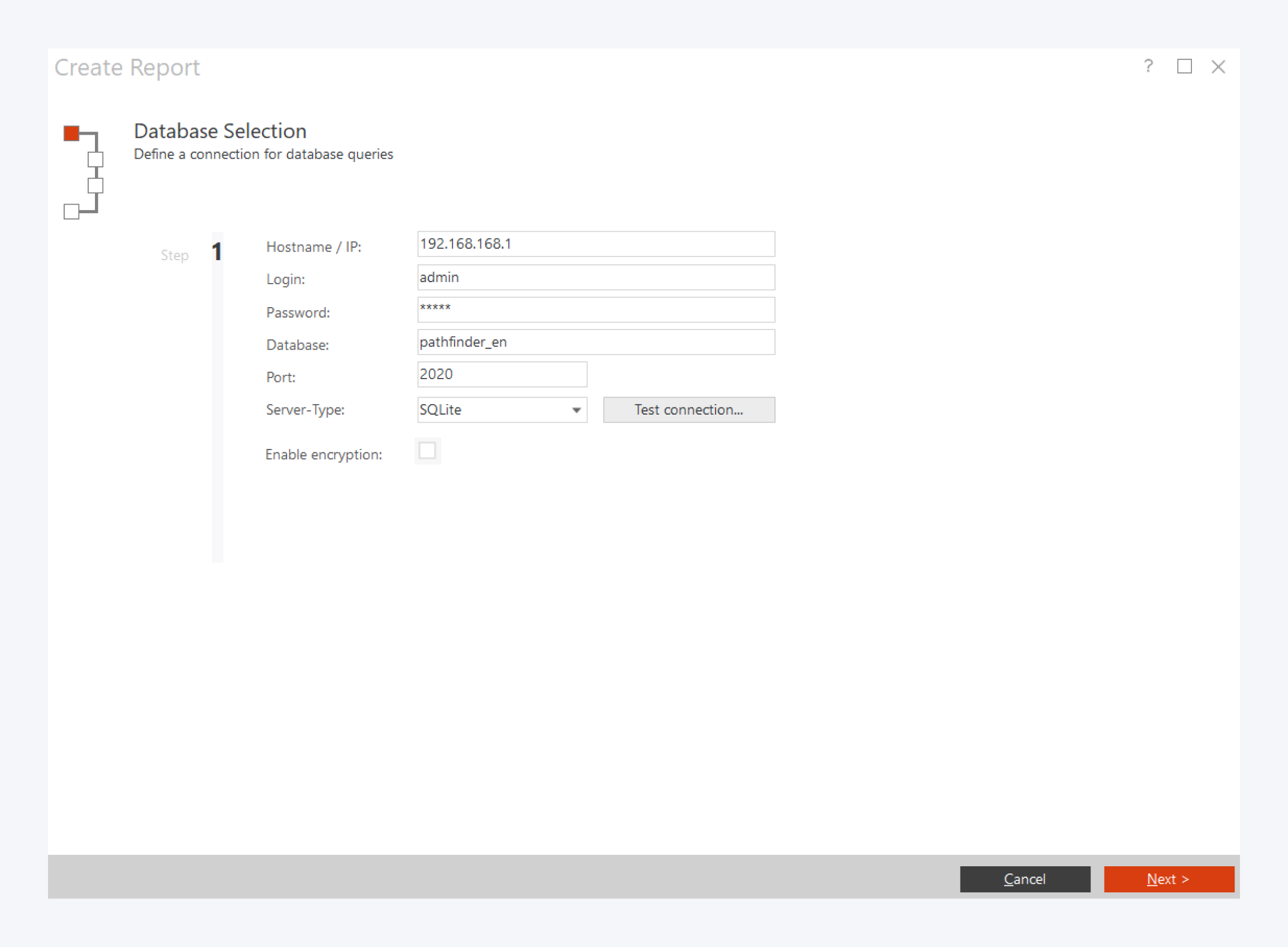1288x947 pixels.
Task: Click the Step 1 number indicator
Action: 217,251
